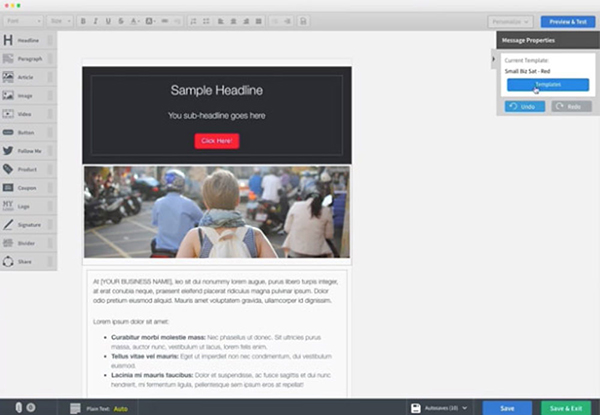Grab the Headline block drag handle
600x415 pixels.
coord(50,40)
